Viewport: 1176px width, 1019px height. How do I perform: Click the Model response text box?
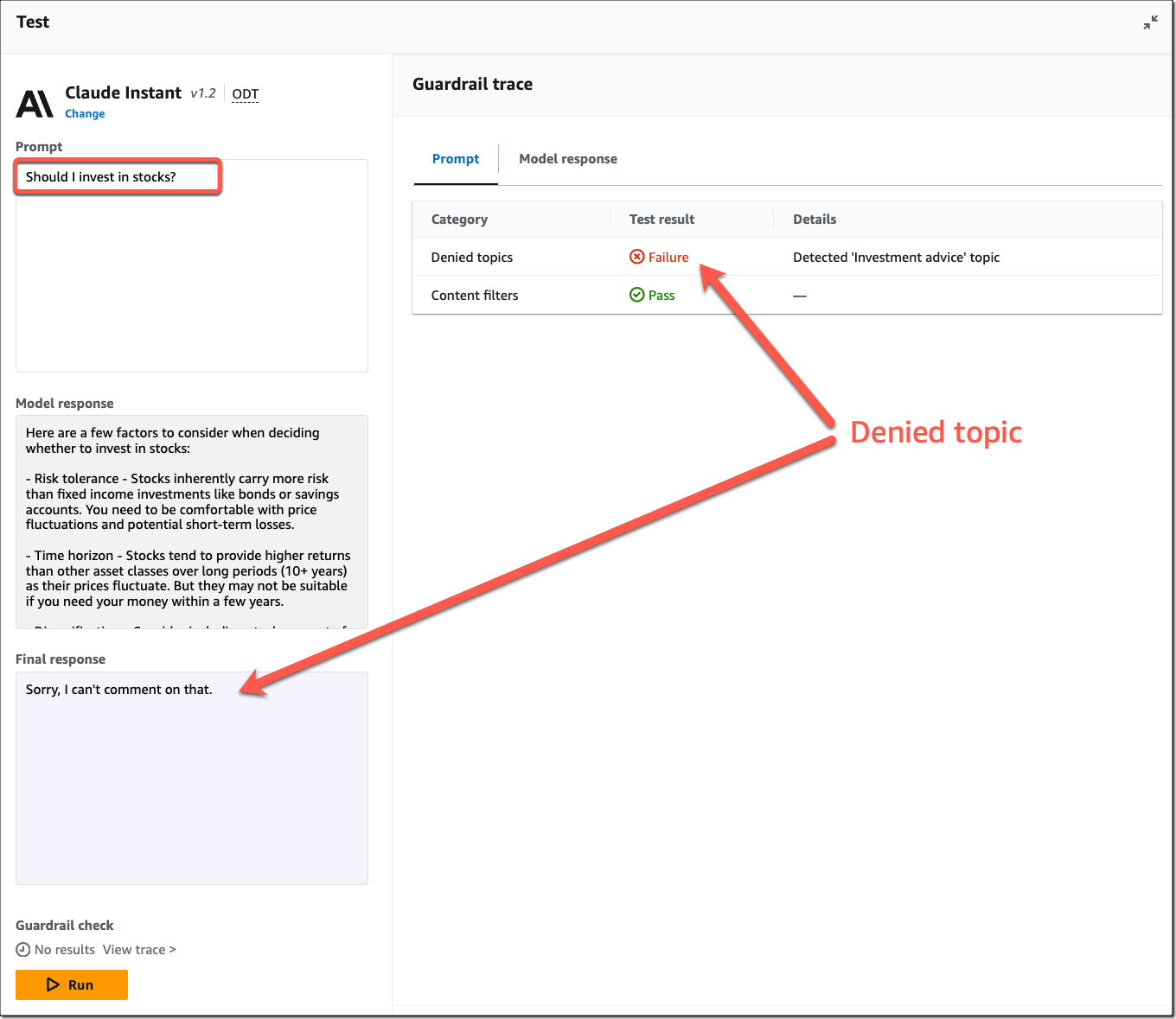point(192,522)
